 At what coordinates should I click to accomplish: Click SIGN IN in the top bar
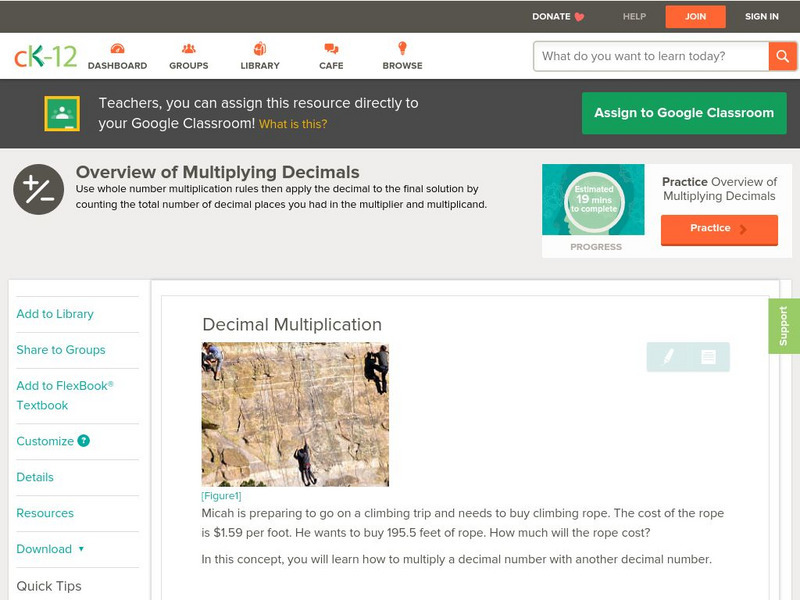(761, 16)
